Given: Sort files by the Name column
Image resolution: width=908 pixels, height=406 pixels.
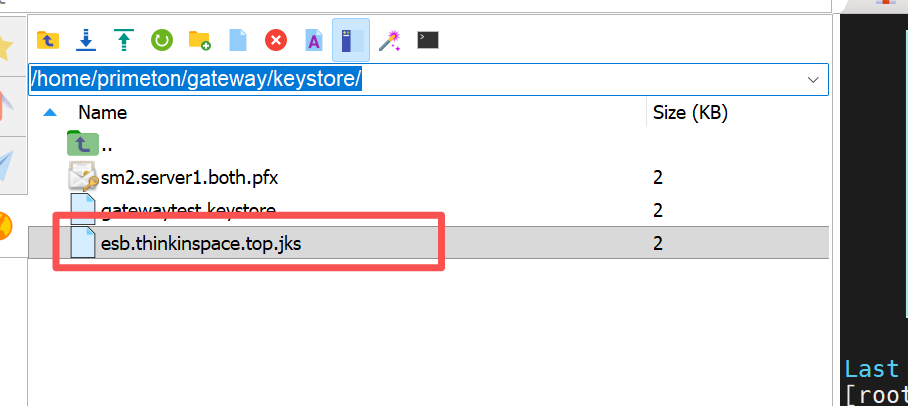Looking at the screenshot, I should pos(103,113).
